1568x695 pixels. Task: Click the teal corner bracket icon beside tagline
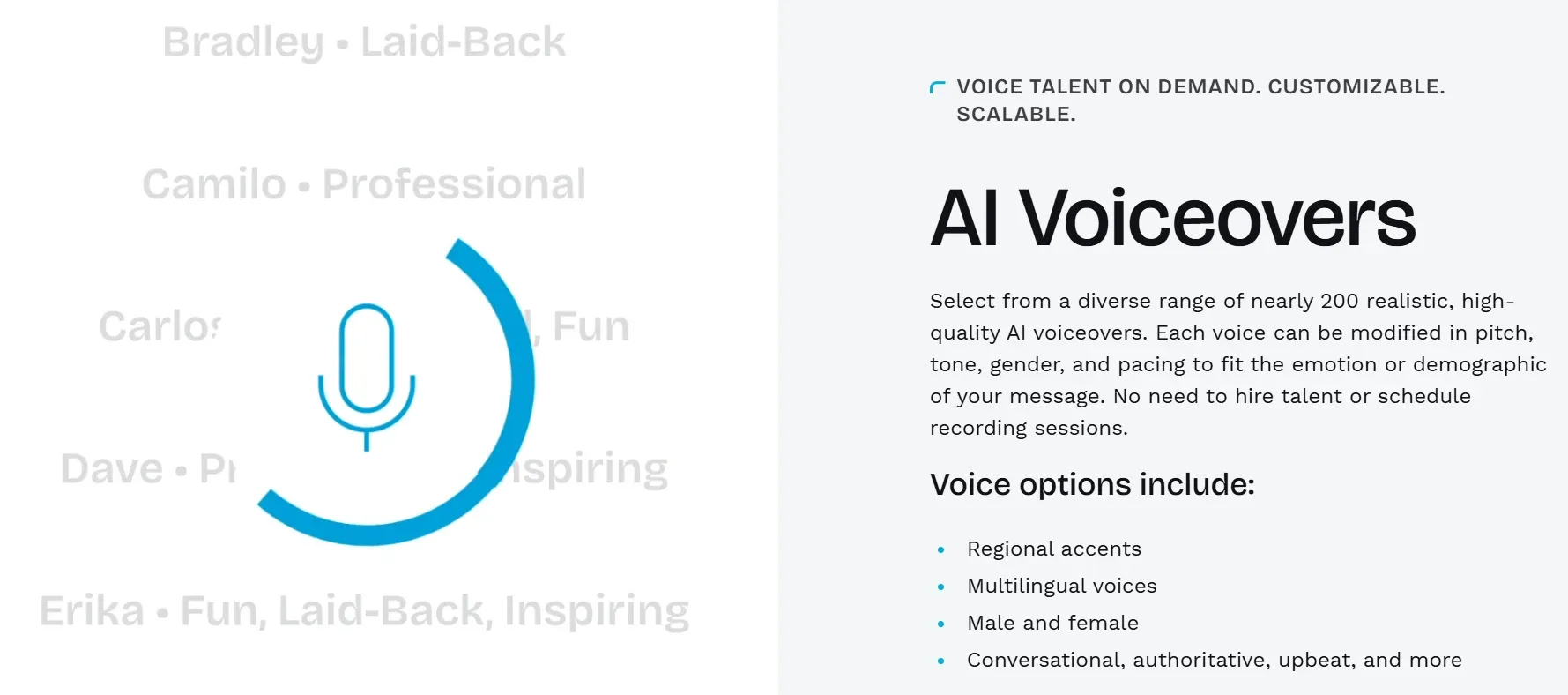point(938,87)
